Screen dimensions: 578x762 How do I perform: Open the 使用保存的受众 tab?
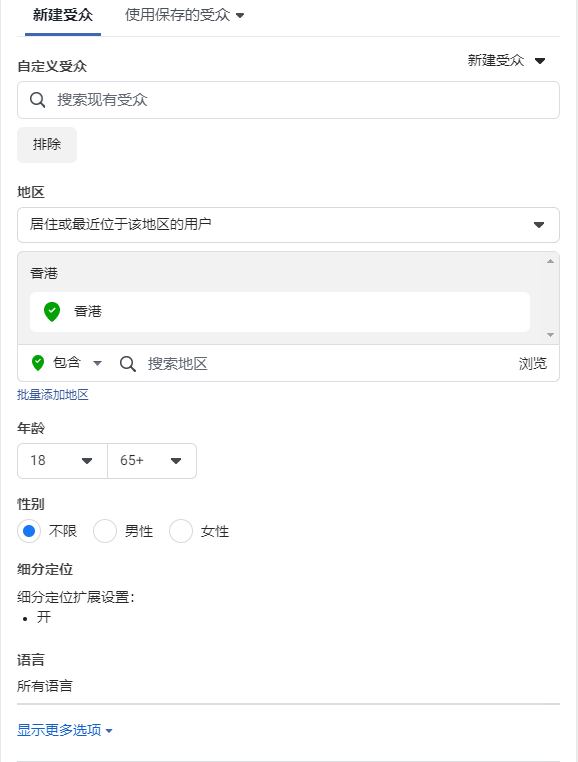(184, 16)
